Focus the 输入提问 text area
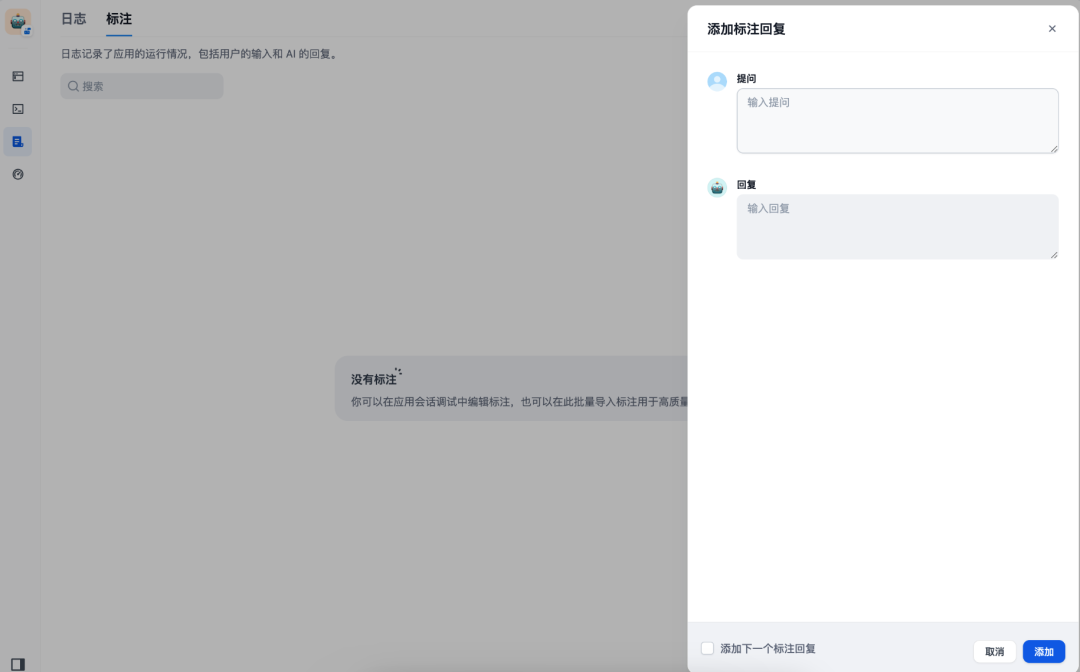1080x672 pixels. click(897, 120)
